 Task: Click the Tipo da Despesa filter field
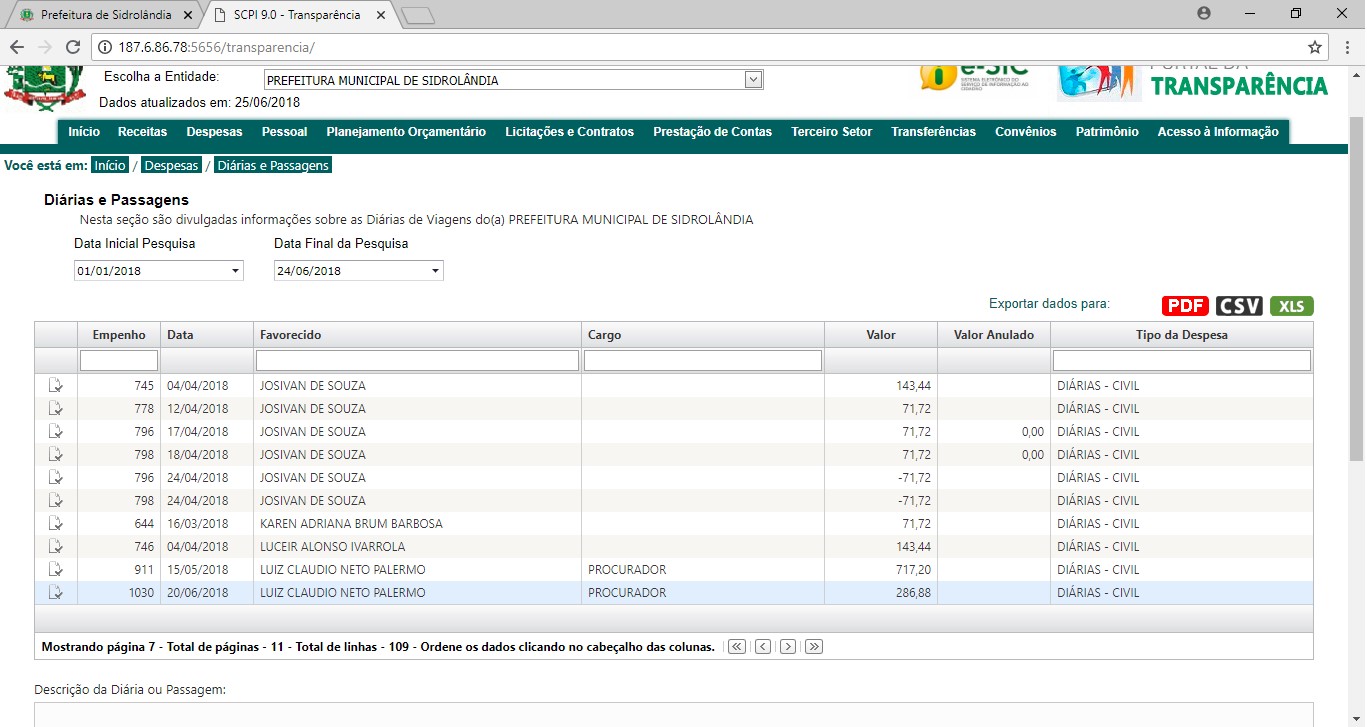click(1182, 360)
